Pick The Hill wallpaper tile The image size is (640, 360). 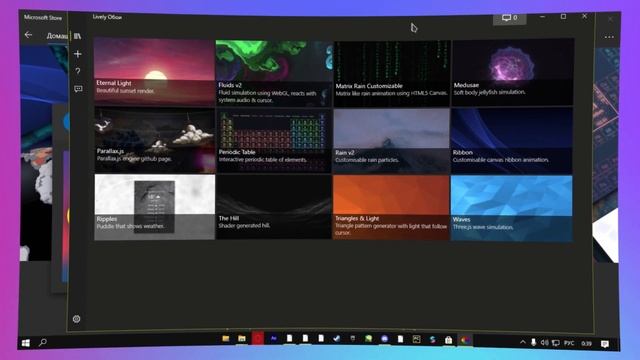coord(274,207)
